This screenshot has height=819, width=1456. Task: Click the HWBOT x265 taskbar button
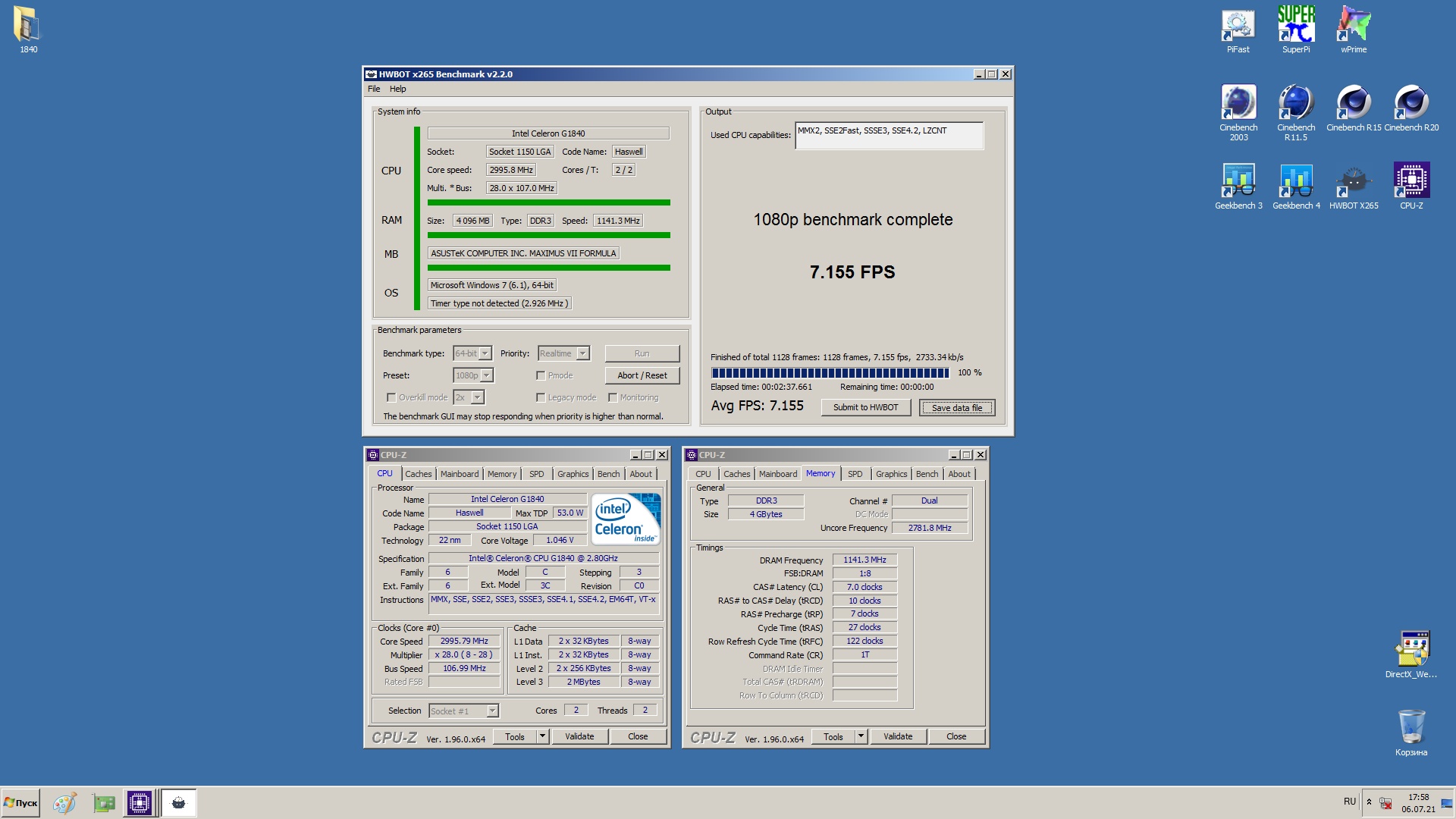[179, 803]
